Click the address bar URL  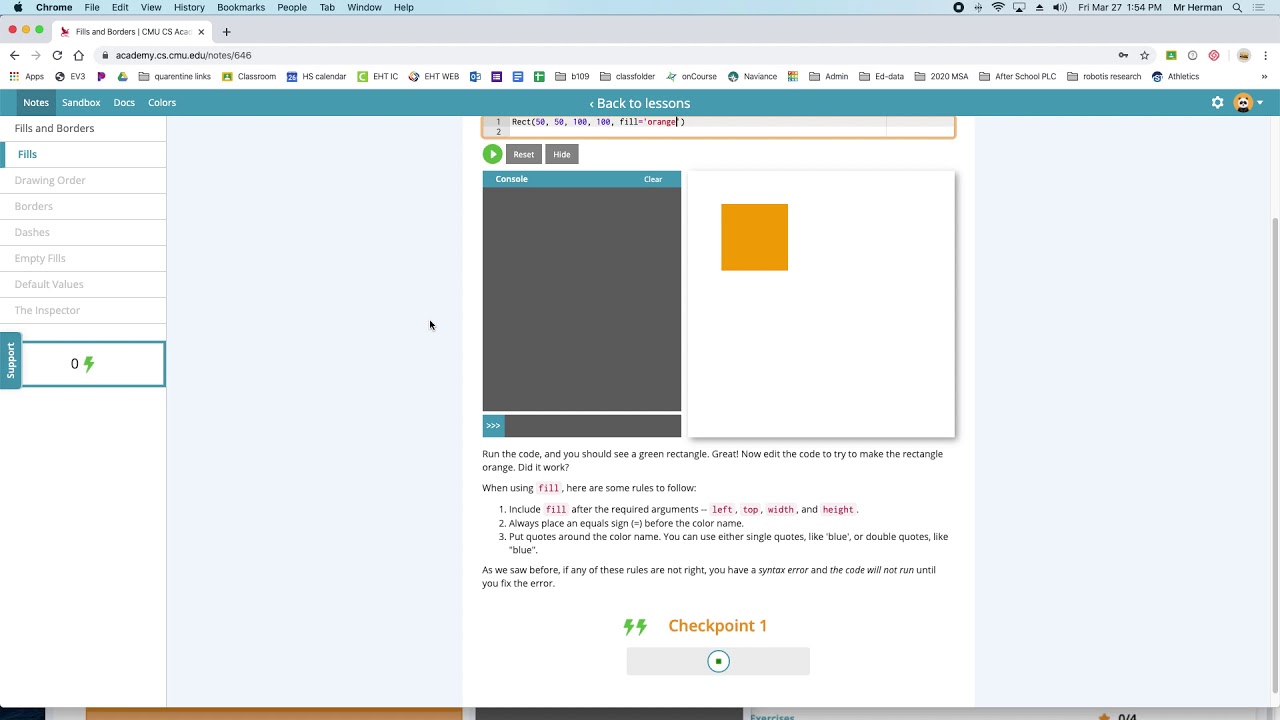pos(183,55)
